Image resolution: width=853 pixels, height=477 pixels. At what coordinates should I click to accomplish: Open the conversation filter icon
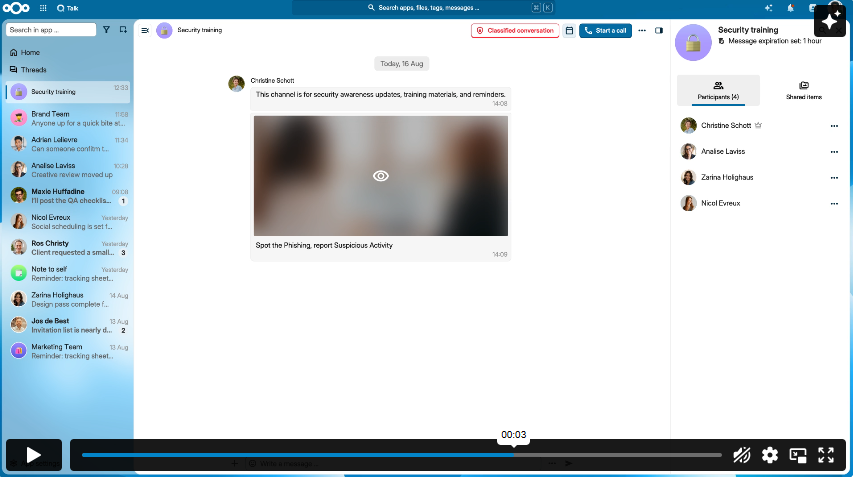(x=106, y=30)
